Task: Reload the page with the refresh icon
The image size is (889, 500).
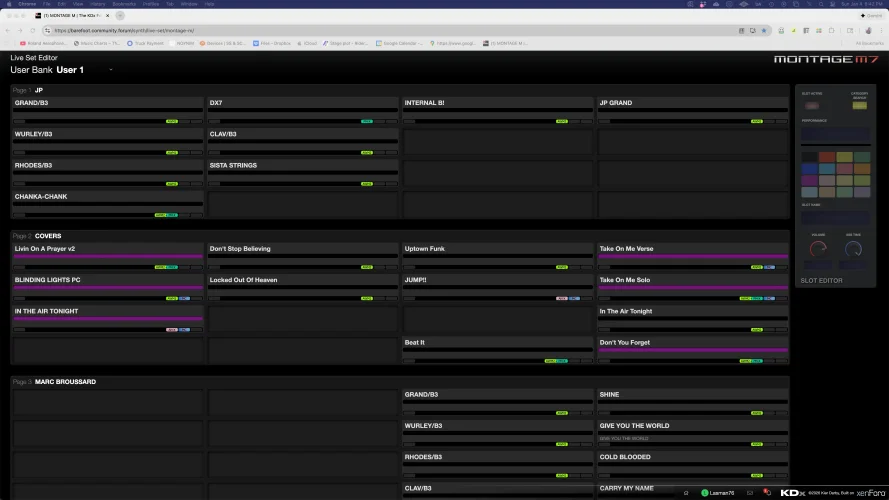Action: [33, 31]
